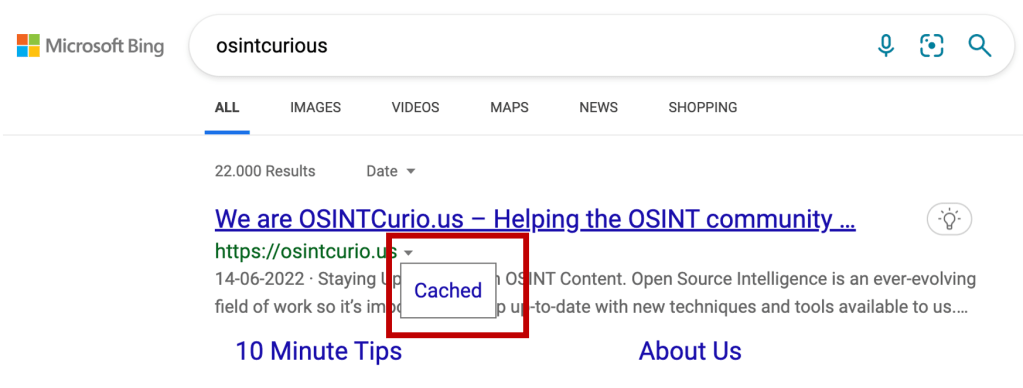Open the We are OSINTCurio.us result title
This screenshot has width=1023, height=388.
(x=535, y=220)
